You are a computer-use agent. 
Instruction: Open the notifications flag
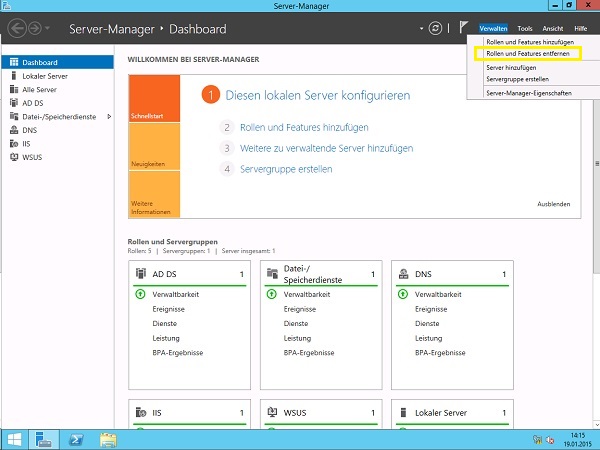(463, 28)
